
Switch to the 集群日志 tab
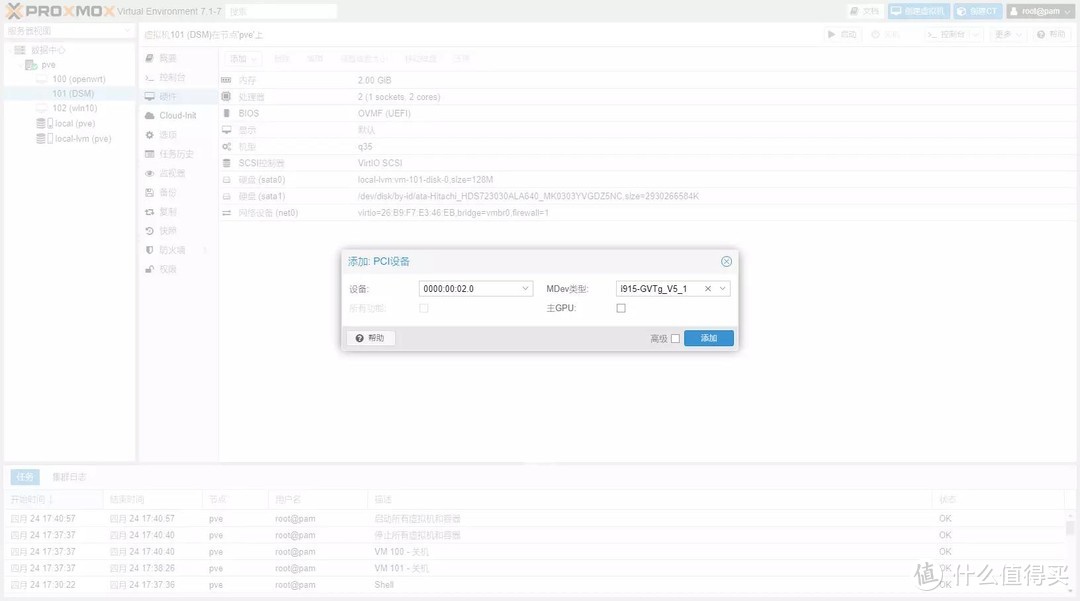point(69,476)
